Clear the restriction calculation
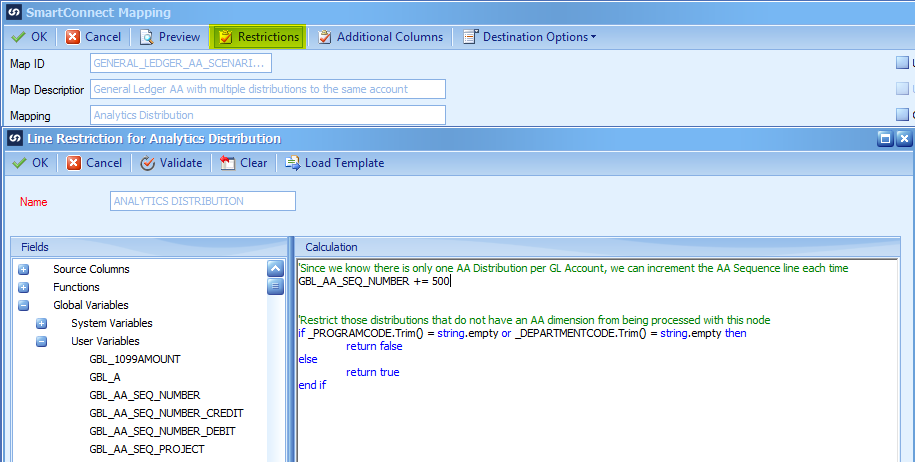Screen dimensions: 915x462 pos(244,163)
